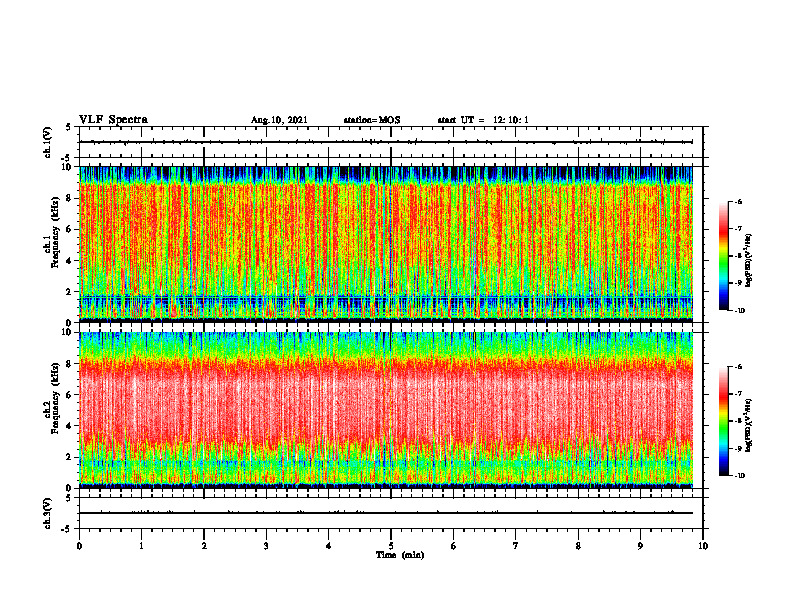Select the "station=MOS" header text
Viewport: 792px width, 612px height.
click(x=372, y=120)
